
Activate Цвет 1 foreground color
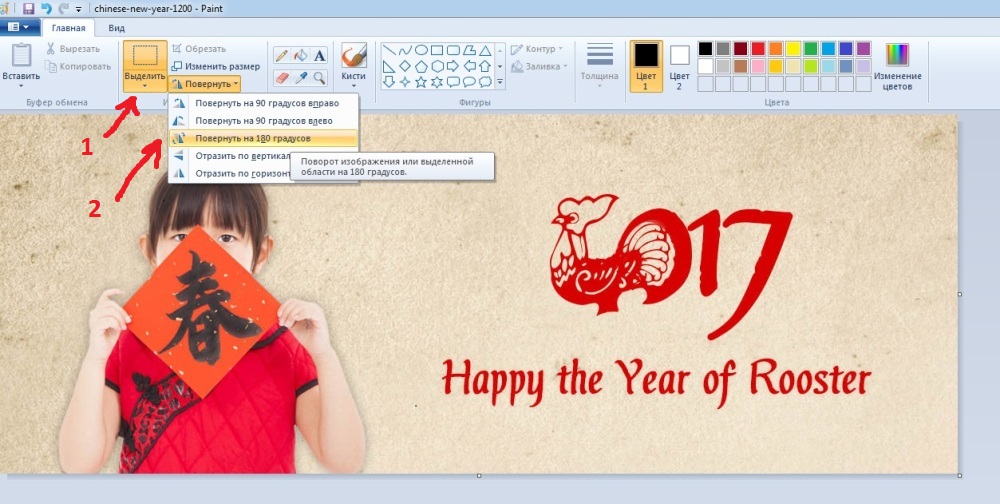pos(646,65)
